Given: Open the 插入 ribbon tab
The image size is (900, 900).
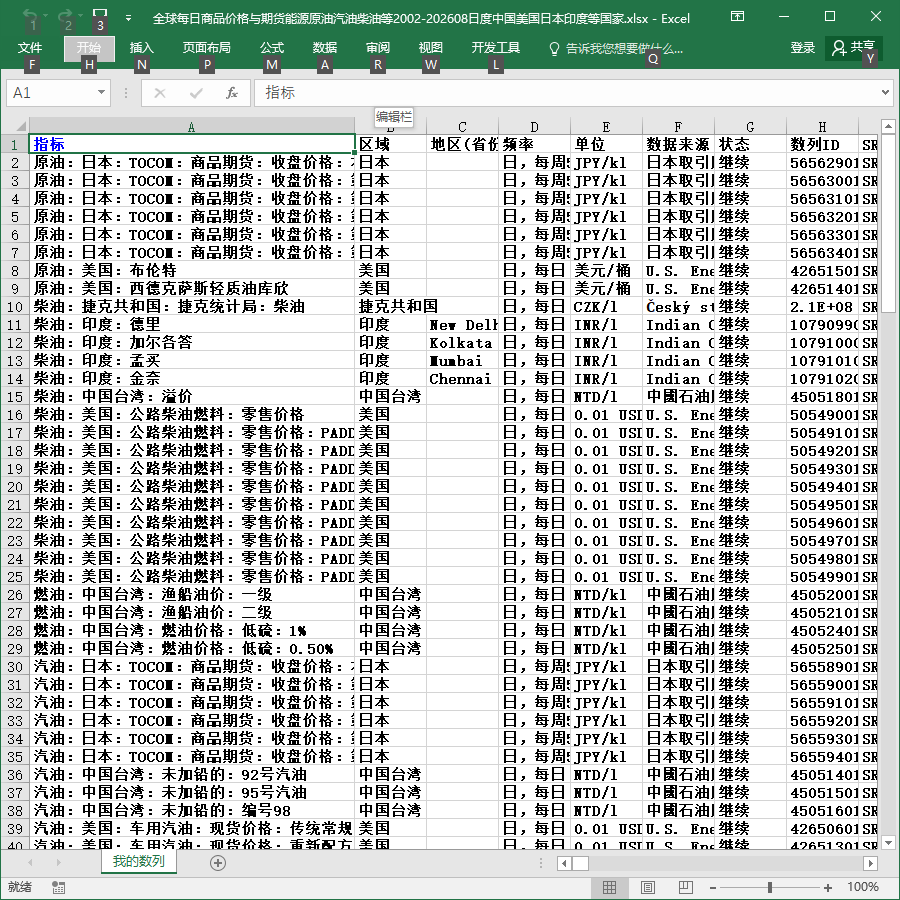Looking at the screenshot, I should [141, 48].
